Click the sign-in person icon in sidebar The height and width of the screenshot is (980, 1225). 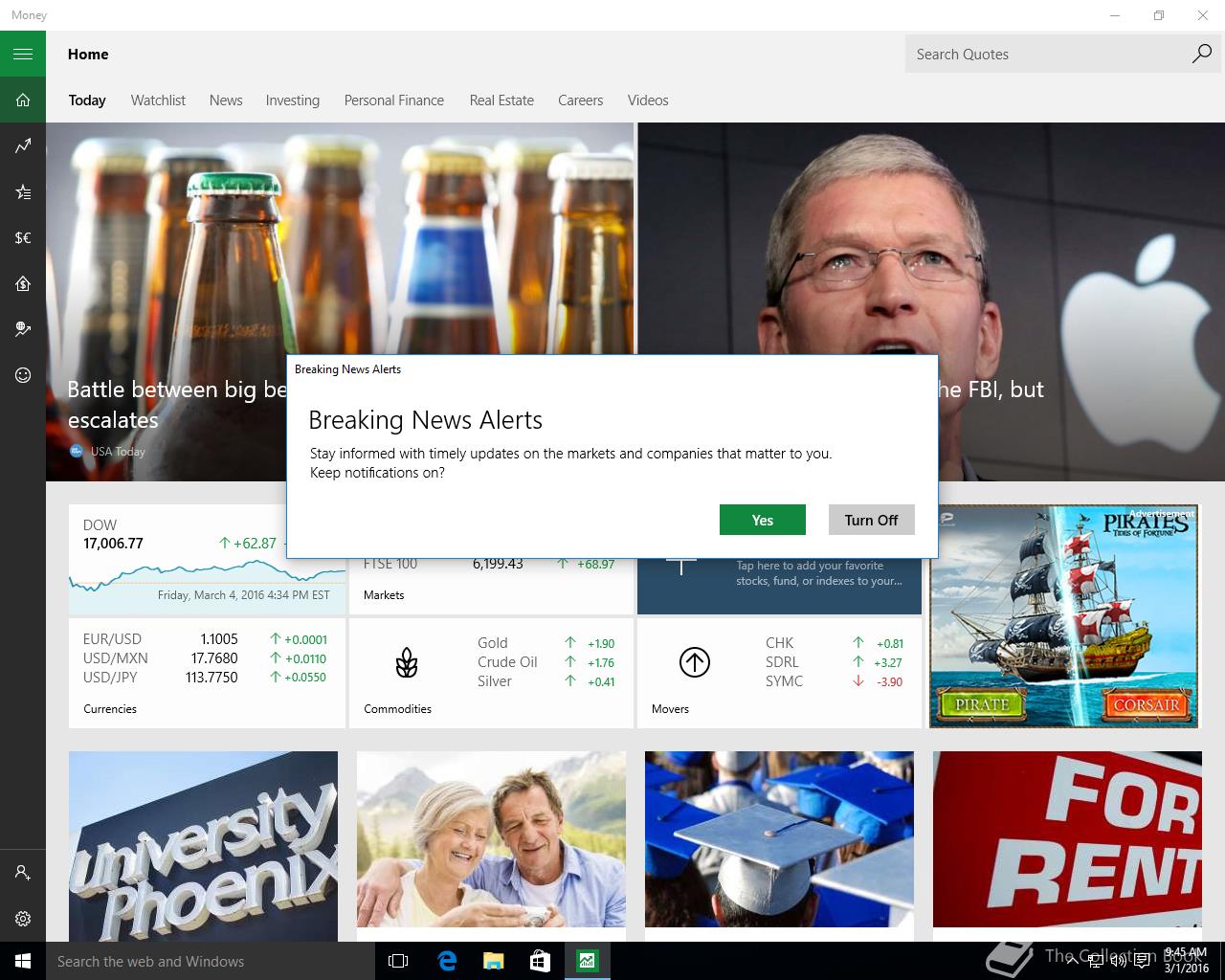tap(23, 873)
